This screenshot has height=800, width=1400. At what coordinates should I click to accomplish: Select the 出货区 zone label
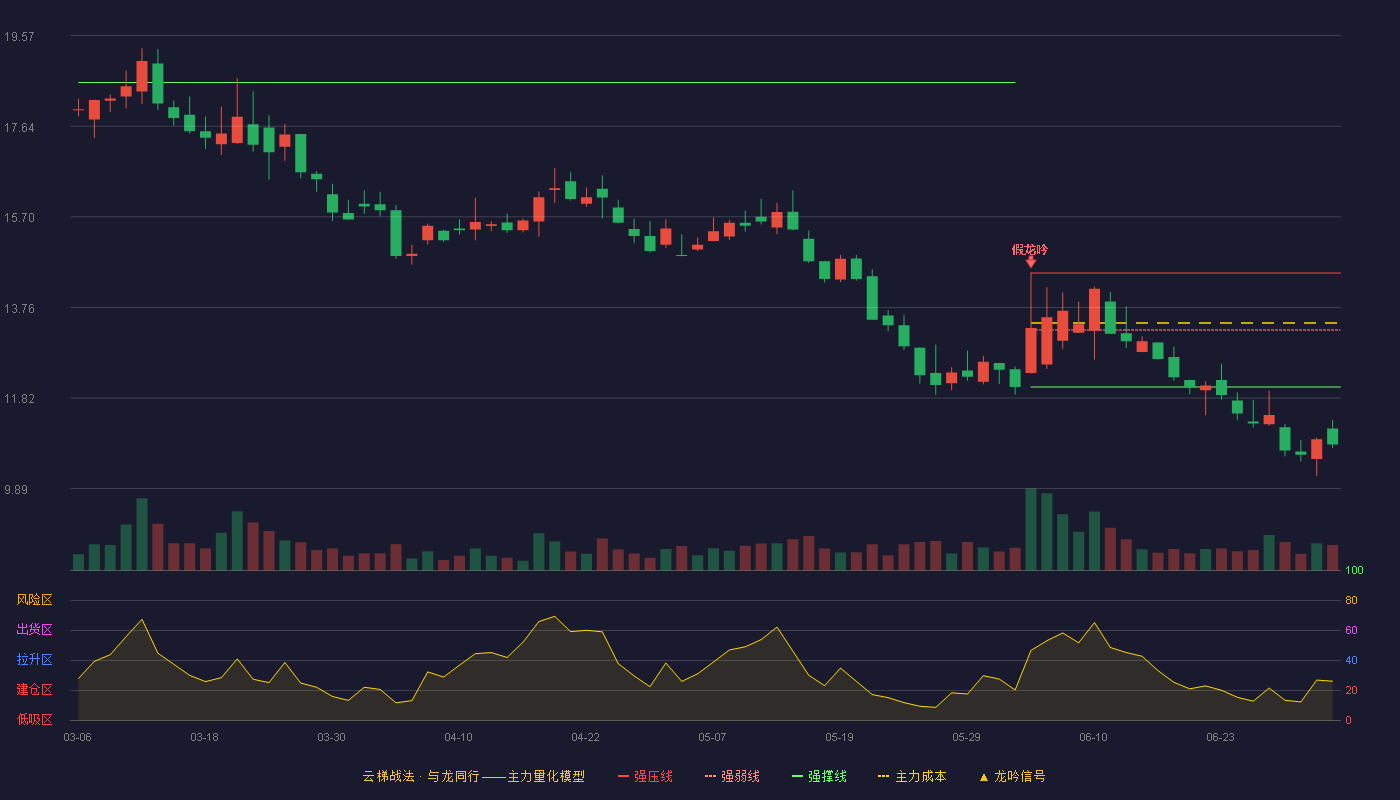34,630
